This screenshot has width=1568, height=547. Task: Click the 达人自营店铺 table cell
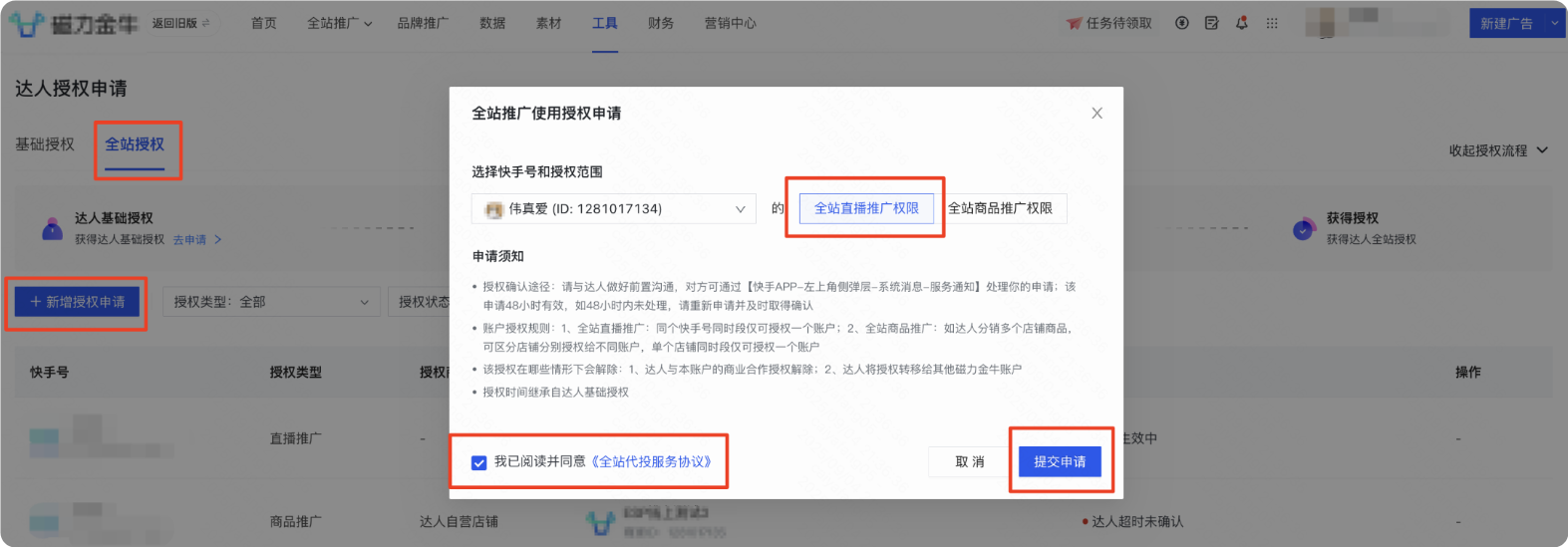(460, 522)
